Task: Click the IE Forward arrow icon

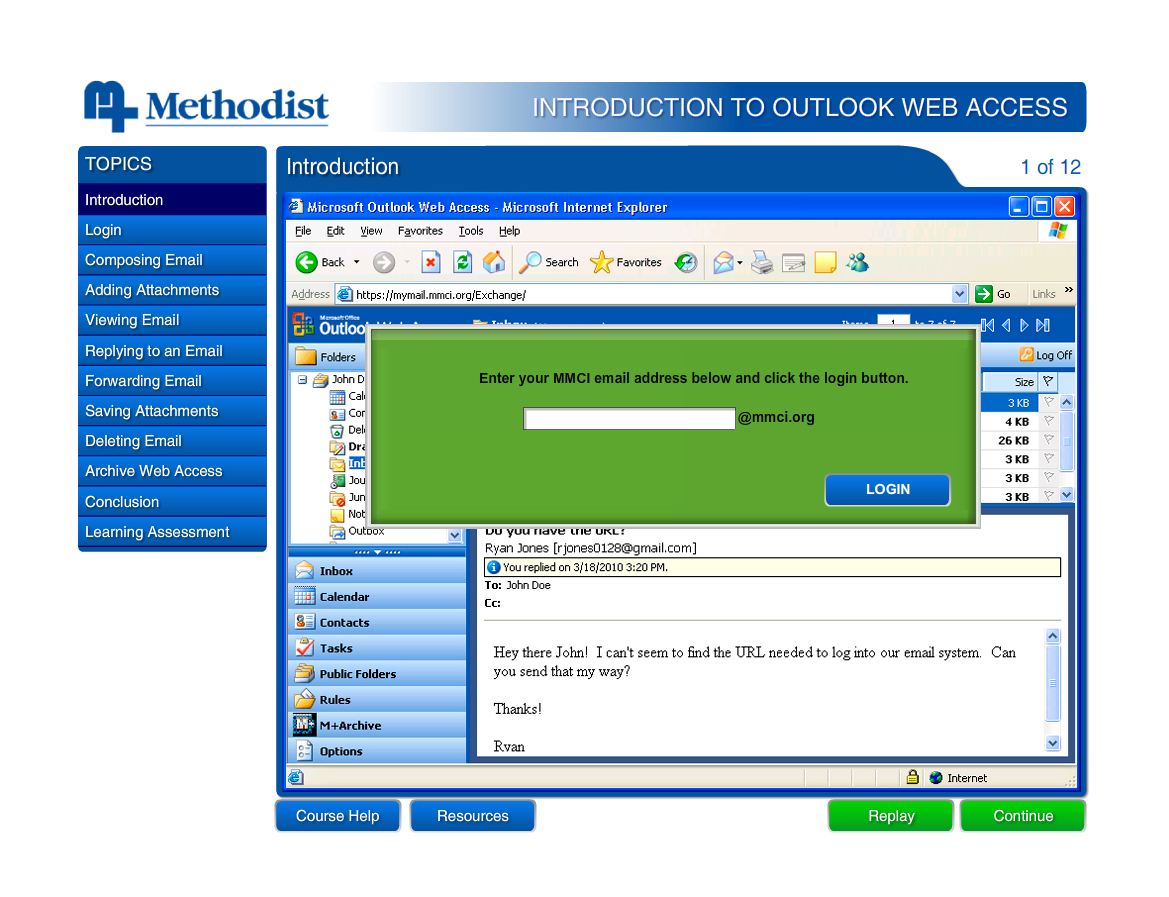Action: click(384, 262)
